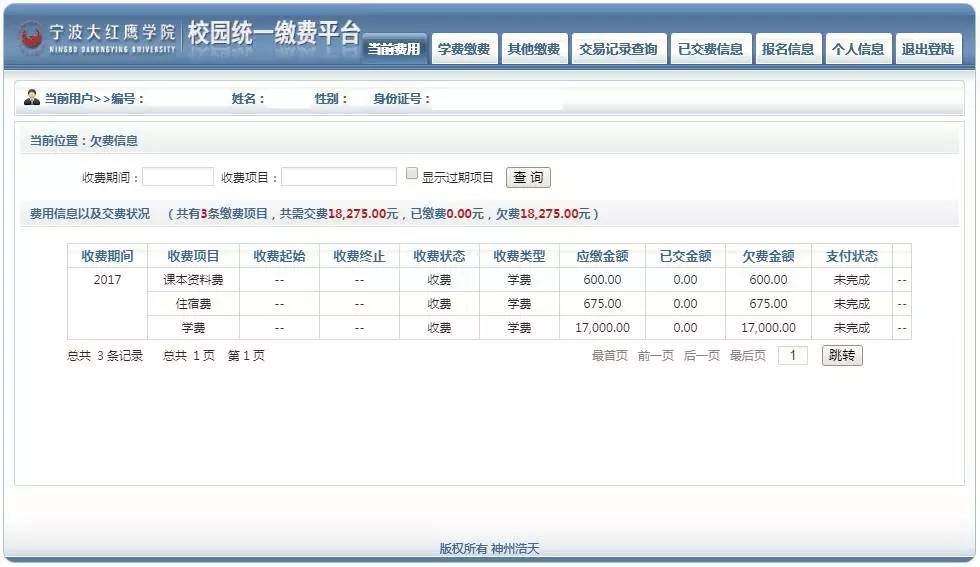This screenshot has width=980, height=567.
Task: Open the 个人信息 tab
Action: (858, 49)
